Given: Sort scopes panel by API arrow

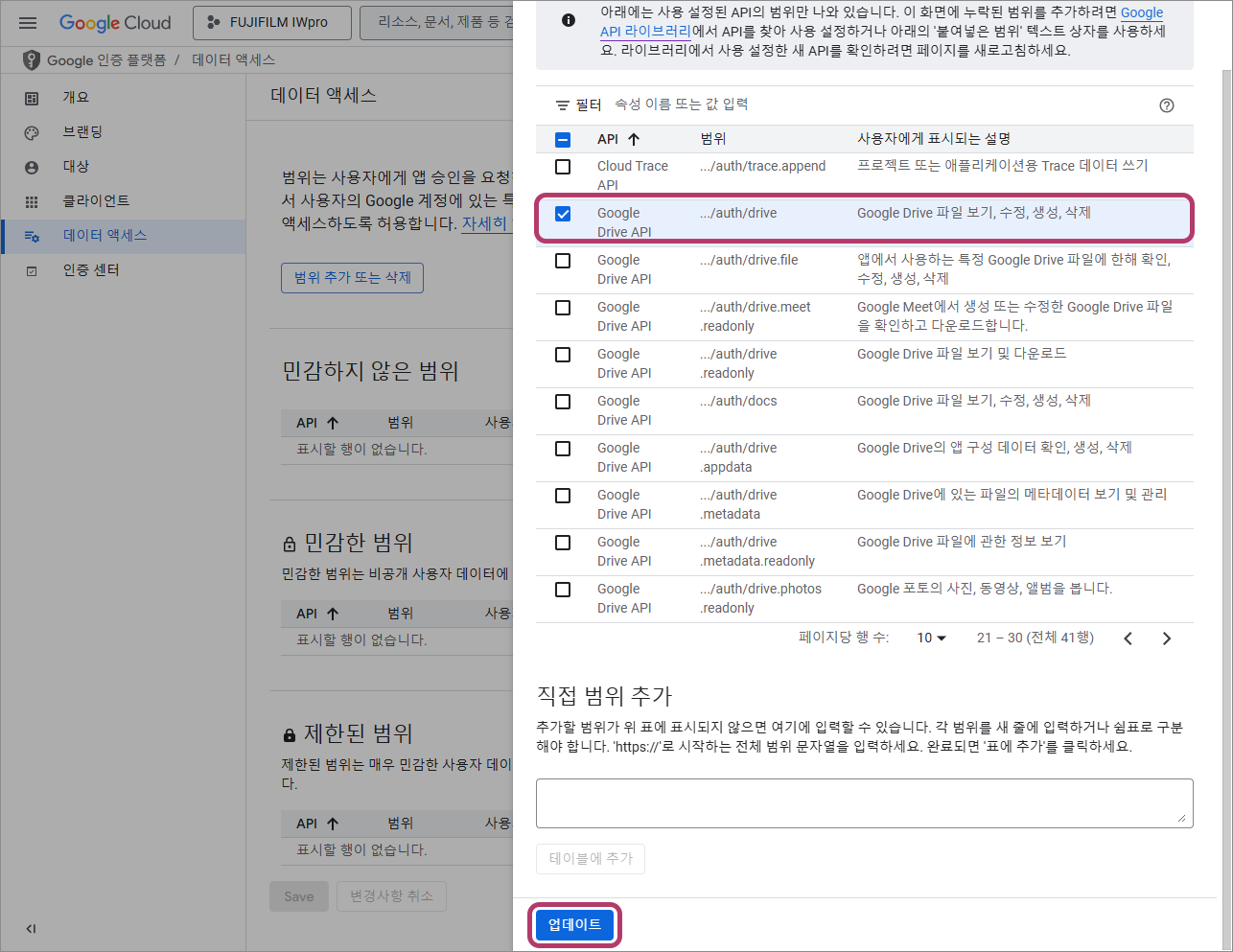Looking at the screenshot, I should [x=634, y=139].
